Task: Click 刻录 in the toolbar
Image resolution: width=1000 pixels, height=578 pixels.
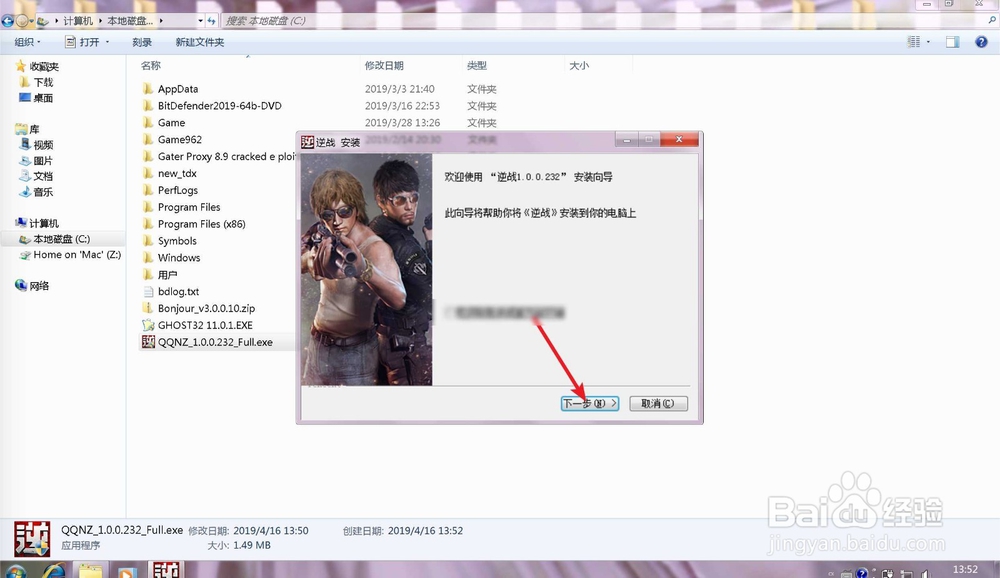Action: pos(142,42)
